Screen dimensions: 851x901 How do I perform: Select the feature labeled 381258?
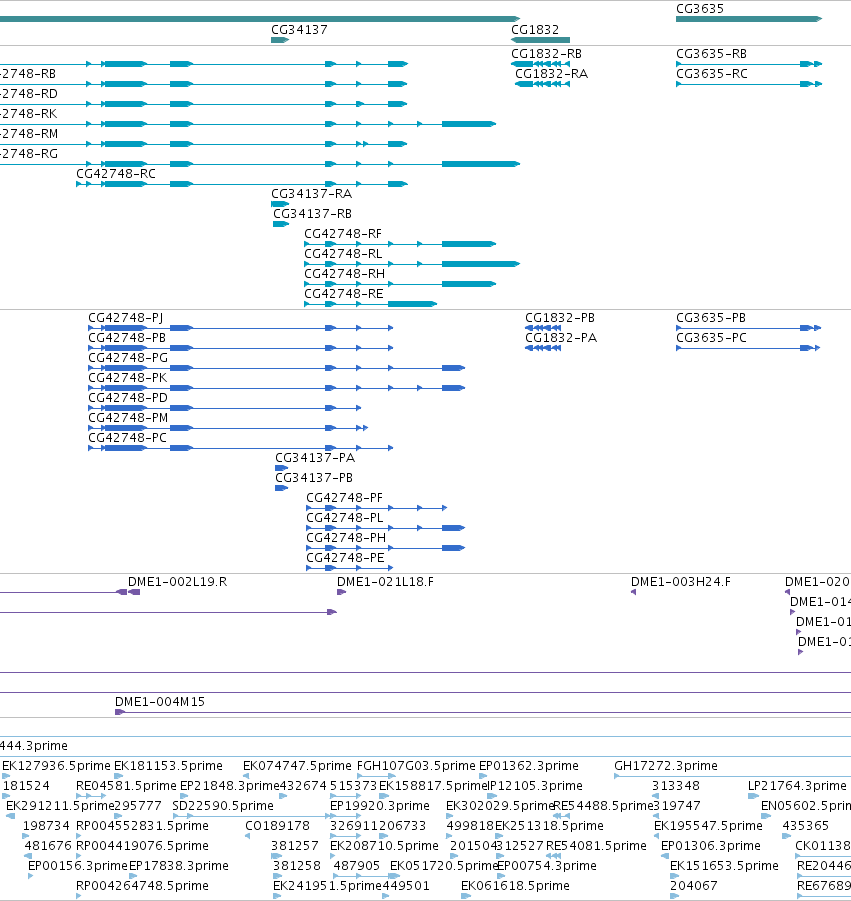296,866
